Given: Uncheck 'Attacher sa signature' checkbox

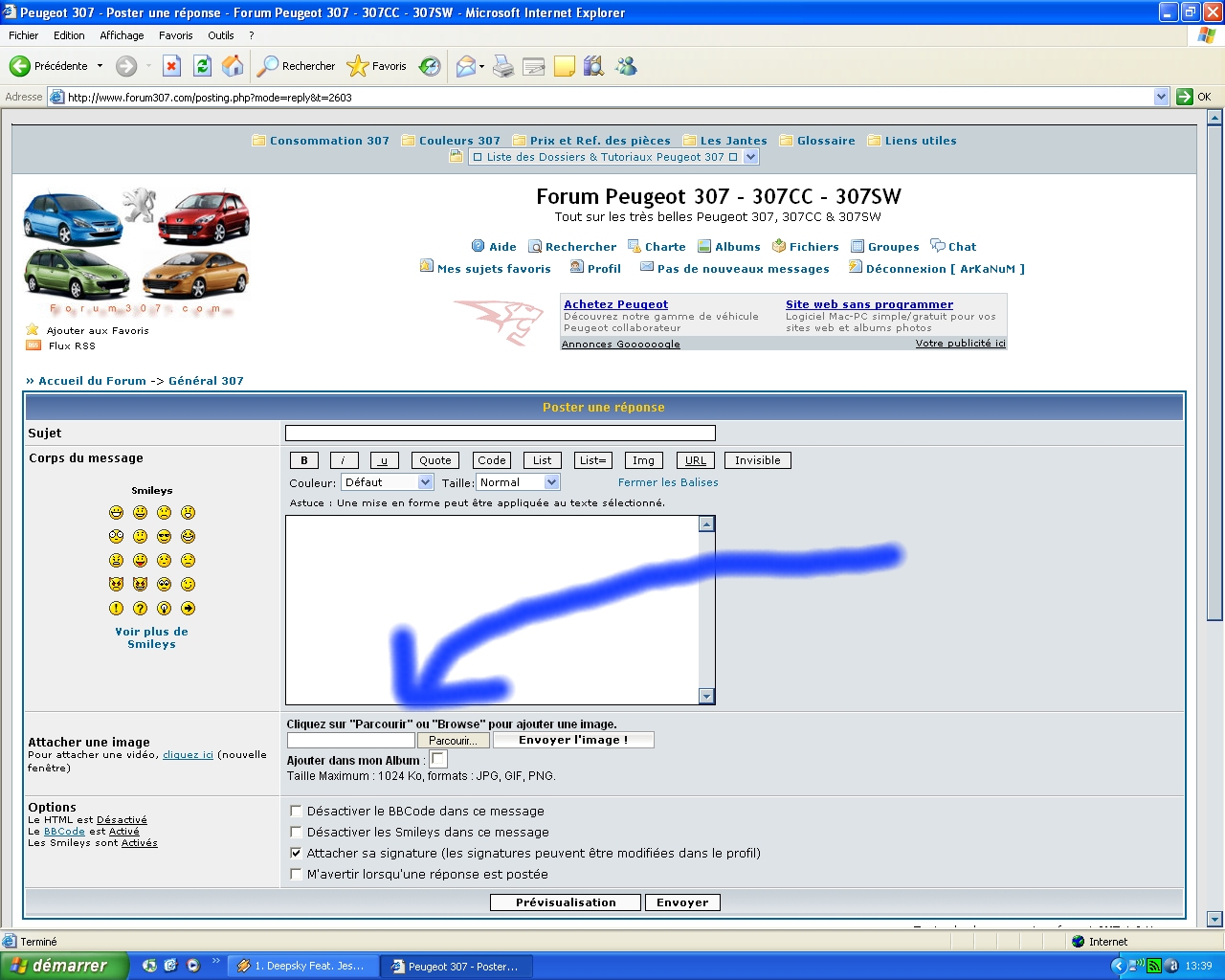Looking at the screenshot, I should click(x=296, y=853).
